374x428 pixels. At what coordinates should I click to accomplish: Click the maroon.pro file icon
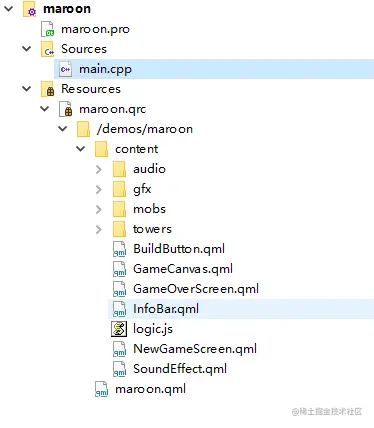click(47, 29)
